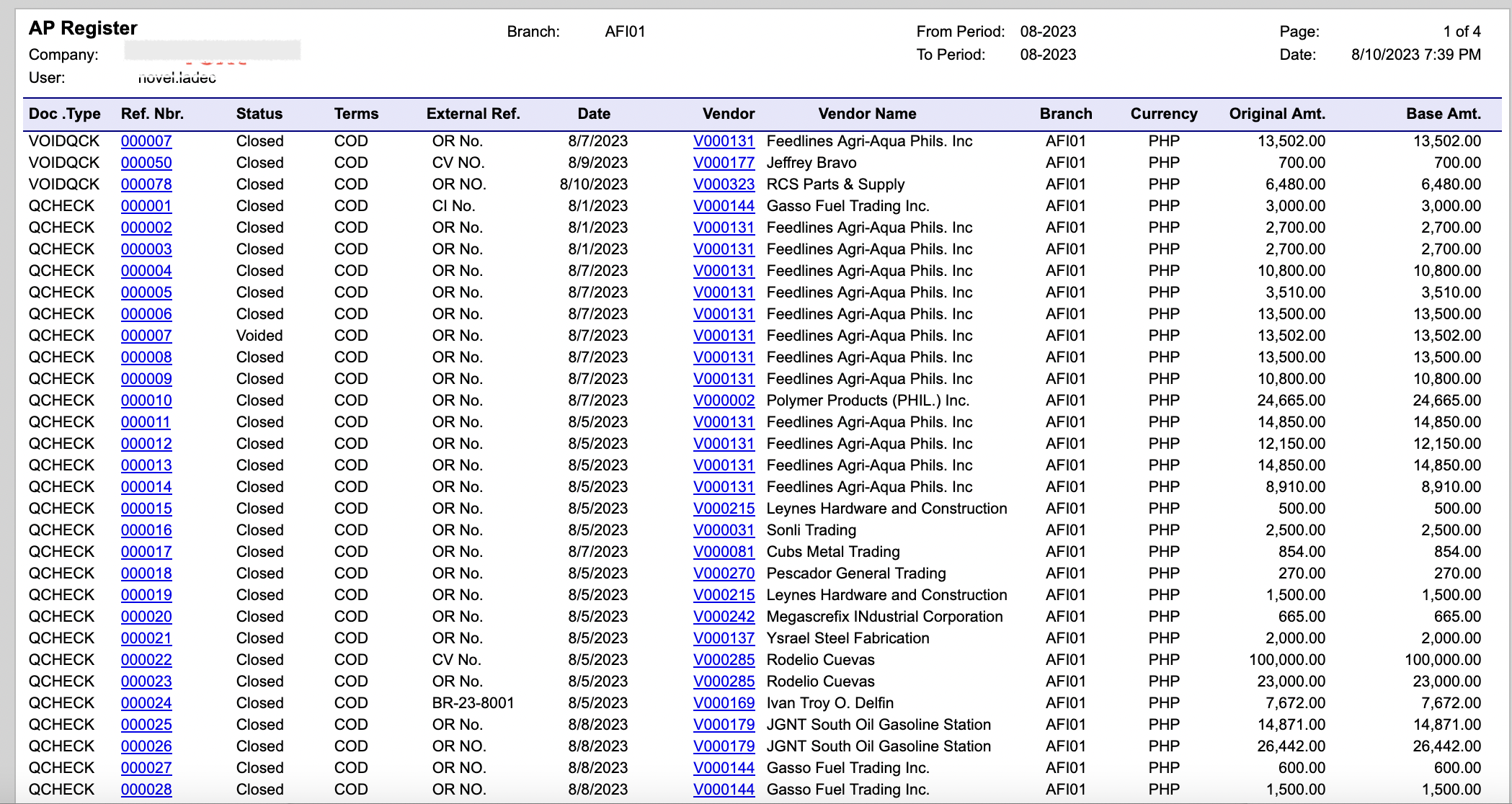Click Vendor Name column header
Screen dimensions: 1512x804
pyautogui.click(x=867, y=114)
